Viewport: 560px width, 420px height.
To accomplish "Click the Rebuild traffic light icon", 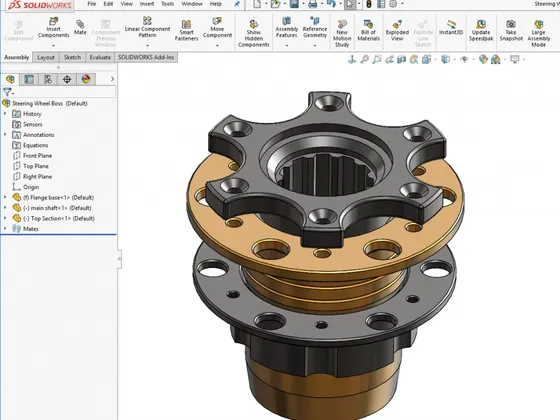I will coord(369,4).
